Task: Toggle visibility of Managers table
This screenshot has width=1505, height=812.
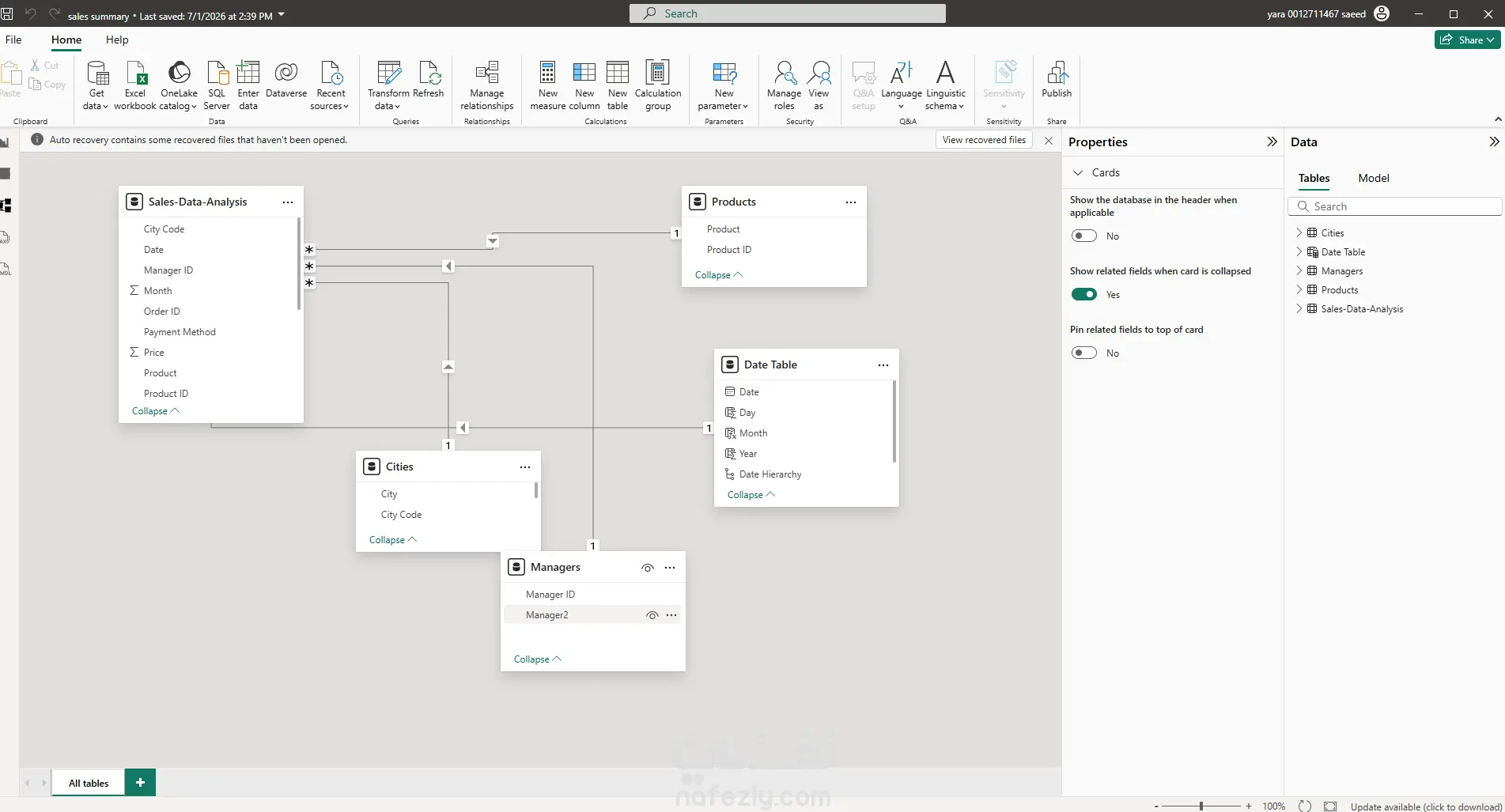Action: [x=648, y=568]
